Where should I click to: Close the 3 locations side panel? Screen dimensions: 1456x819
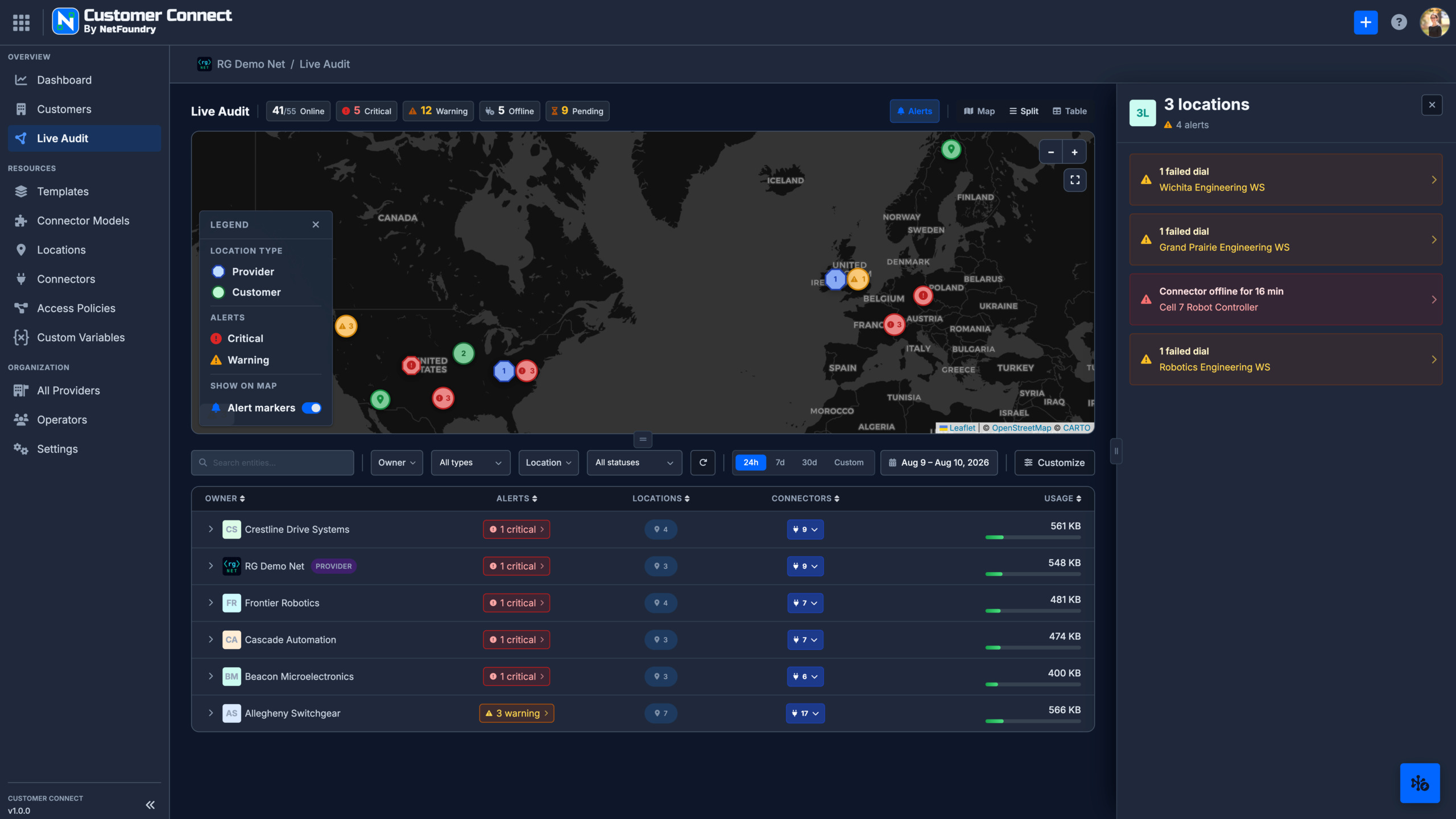pyautogui.click(x=1432, y=105)
